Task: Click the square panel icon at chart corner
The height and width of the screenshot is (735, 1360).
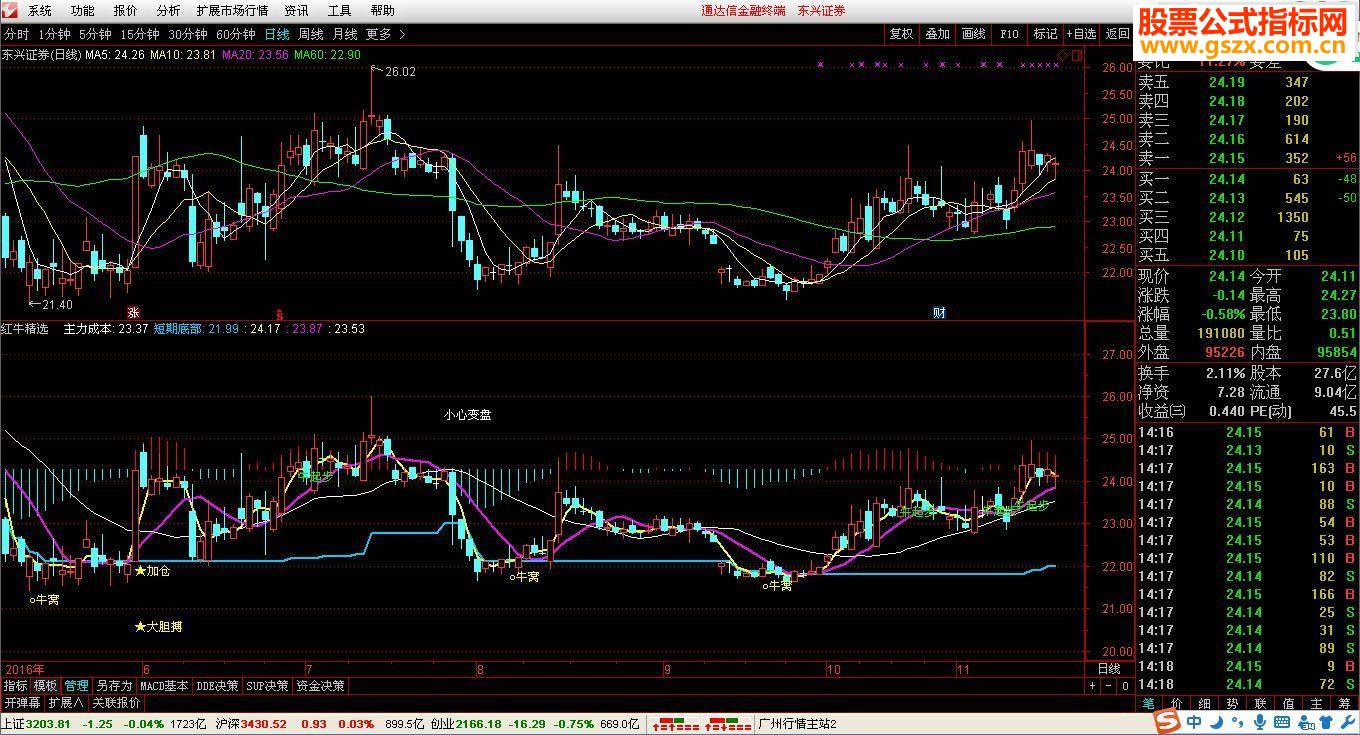Action: click(x=1075, y=54)
